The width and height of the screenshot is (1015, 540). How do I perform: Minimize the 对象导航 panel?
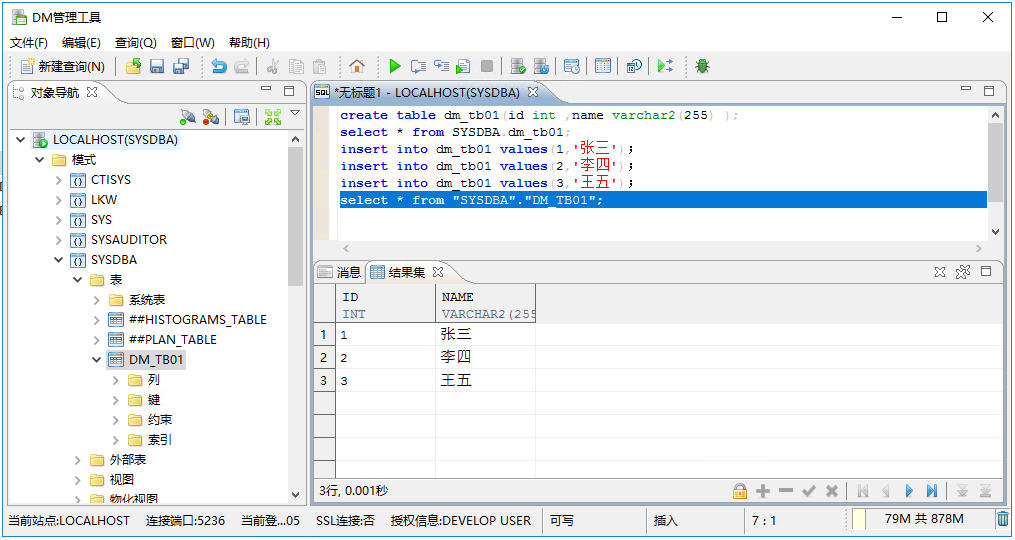266,89
